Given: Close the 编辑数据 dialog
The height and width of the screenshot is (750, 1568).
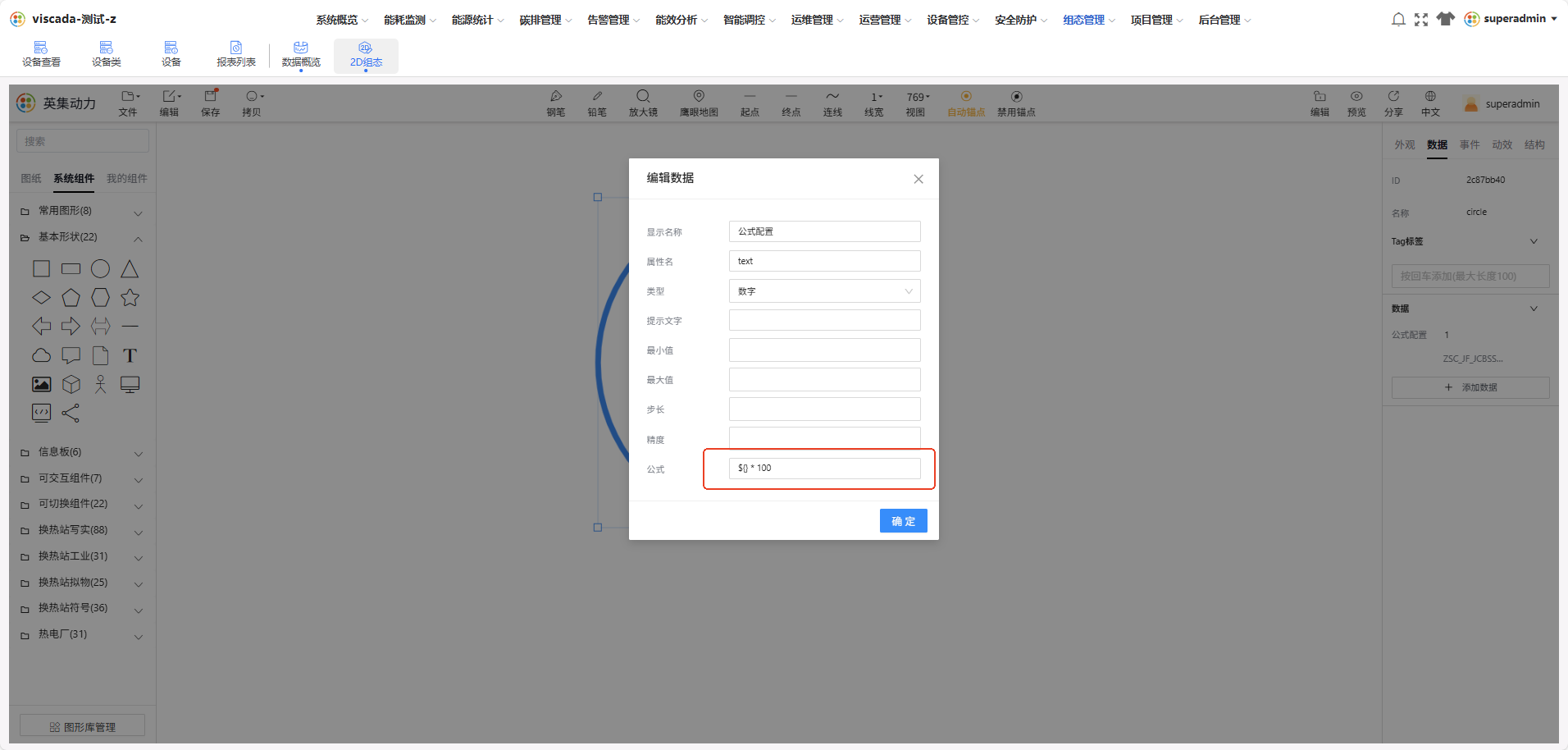Looking at the screenshot, I should (x=918, y=179).
